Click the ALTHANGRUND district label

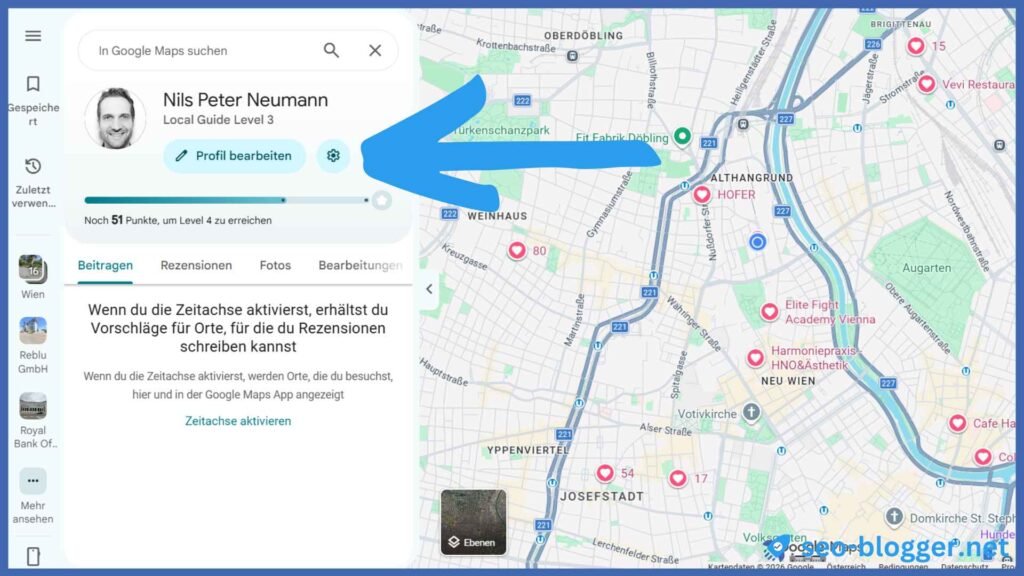752,178
